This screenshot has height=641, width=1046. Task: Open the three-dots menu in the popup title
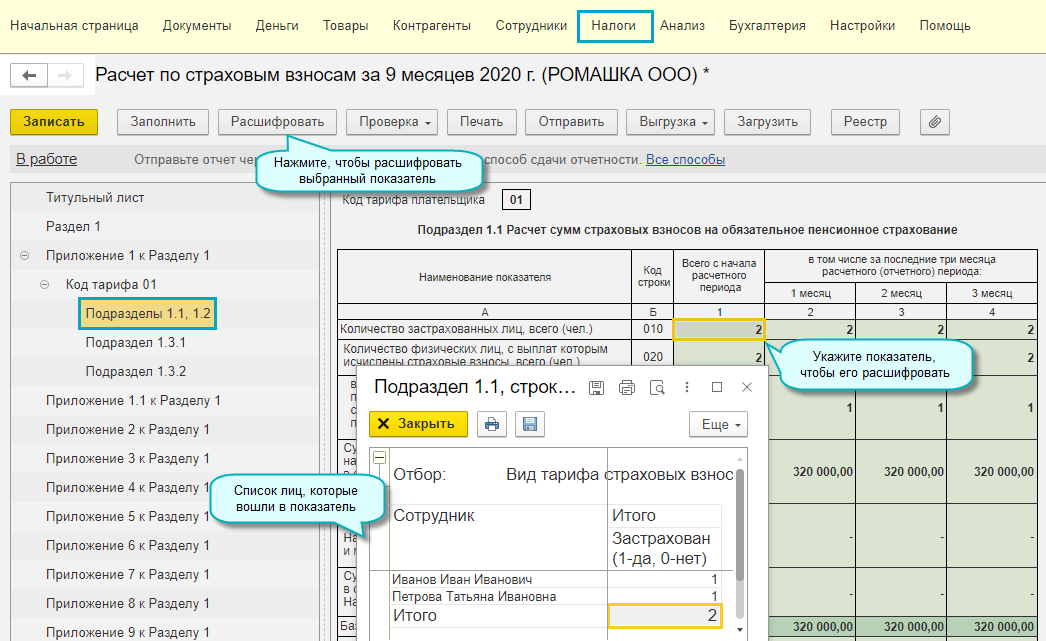pyautogui.click(x=686, y=388)
